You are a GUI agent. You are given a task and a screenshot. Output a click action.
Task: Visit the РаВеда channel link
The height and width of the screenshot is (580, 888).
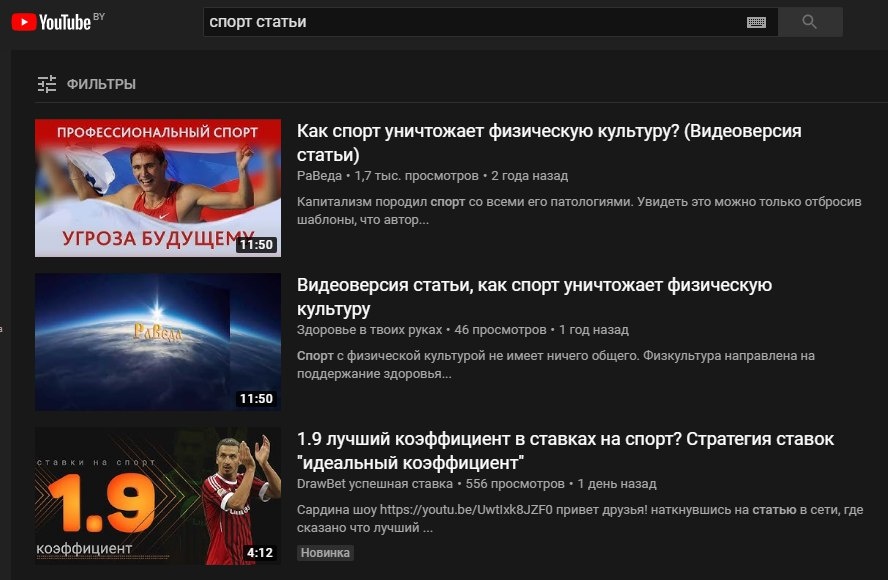pos(319,176)
